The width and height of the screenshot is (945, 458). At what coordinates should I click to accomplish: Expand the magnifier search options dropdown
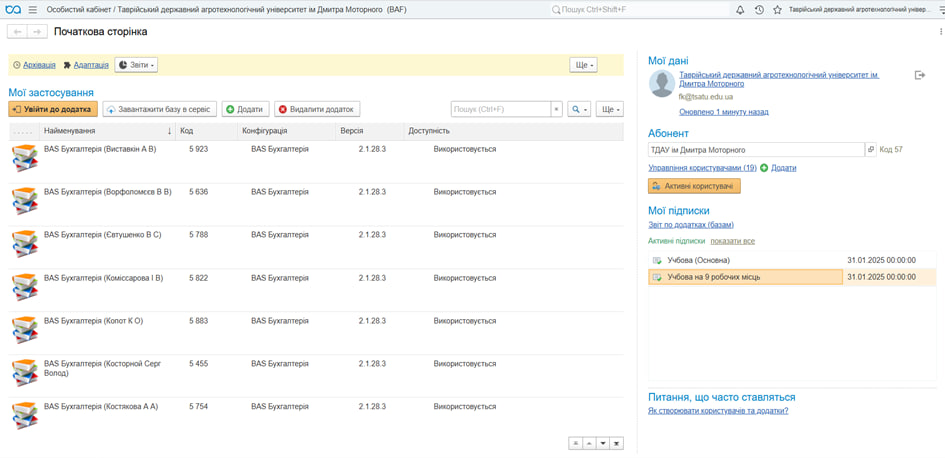coord(579,109)
